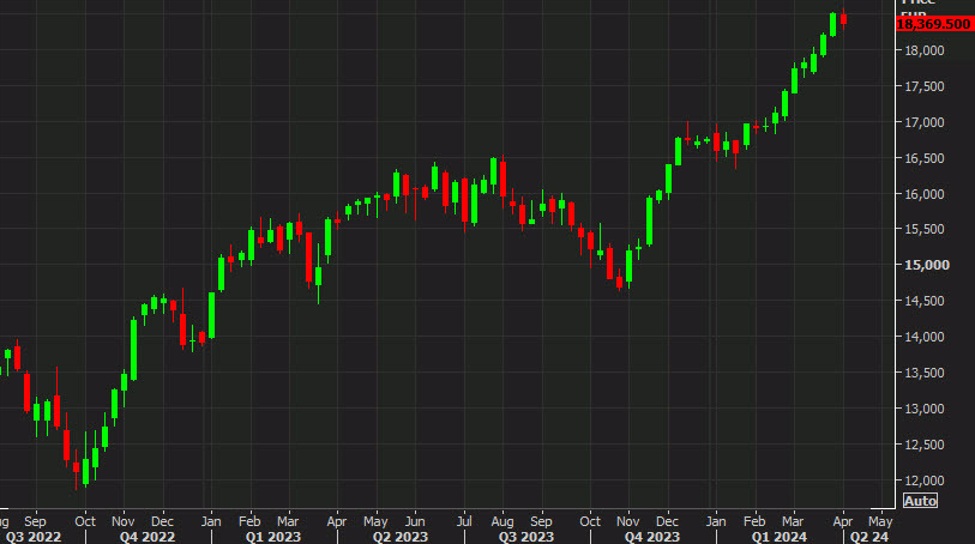Select the Q2 2023 quarter label
This screenshot has height=544, width=975.
tap(400, 537)
